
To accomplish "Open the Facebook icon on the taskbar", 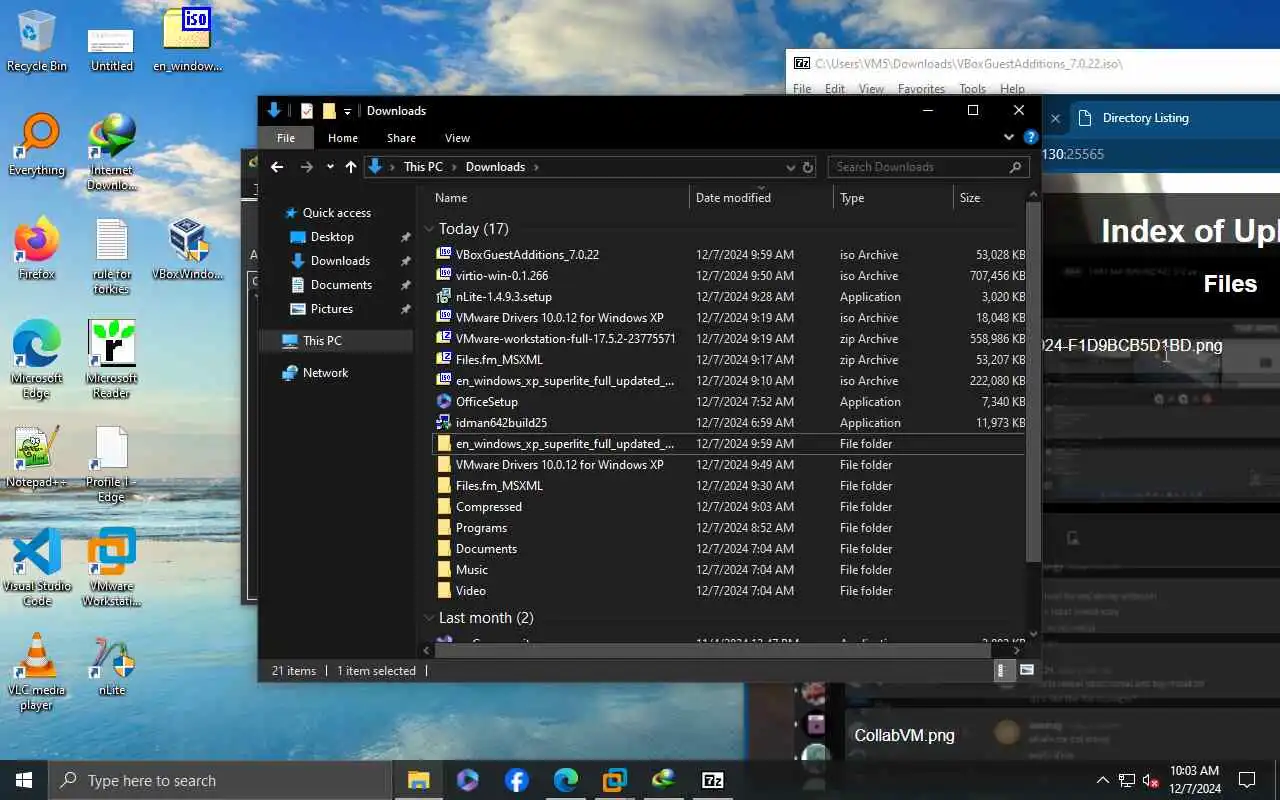I will click(x=516, y=780).
